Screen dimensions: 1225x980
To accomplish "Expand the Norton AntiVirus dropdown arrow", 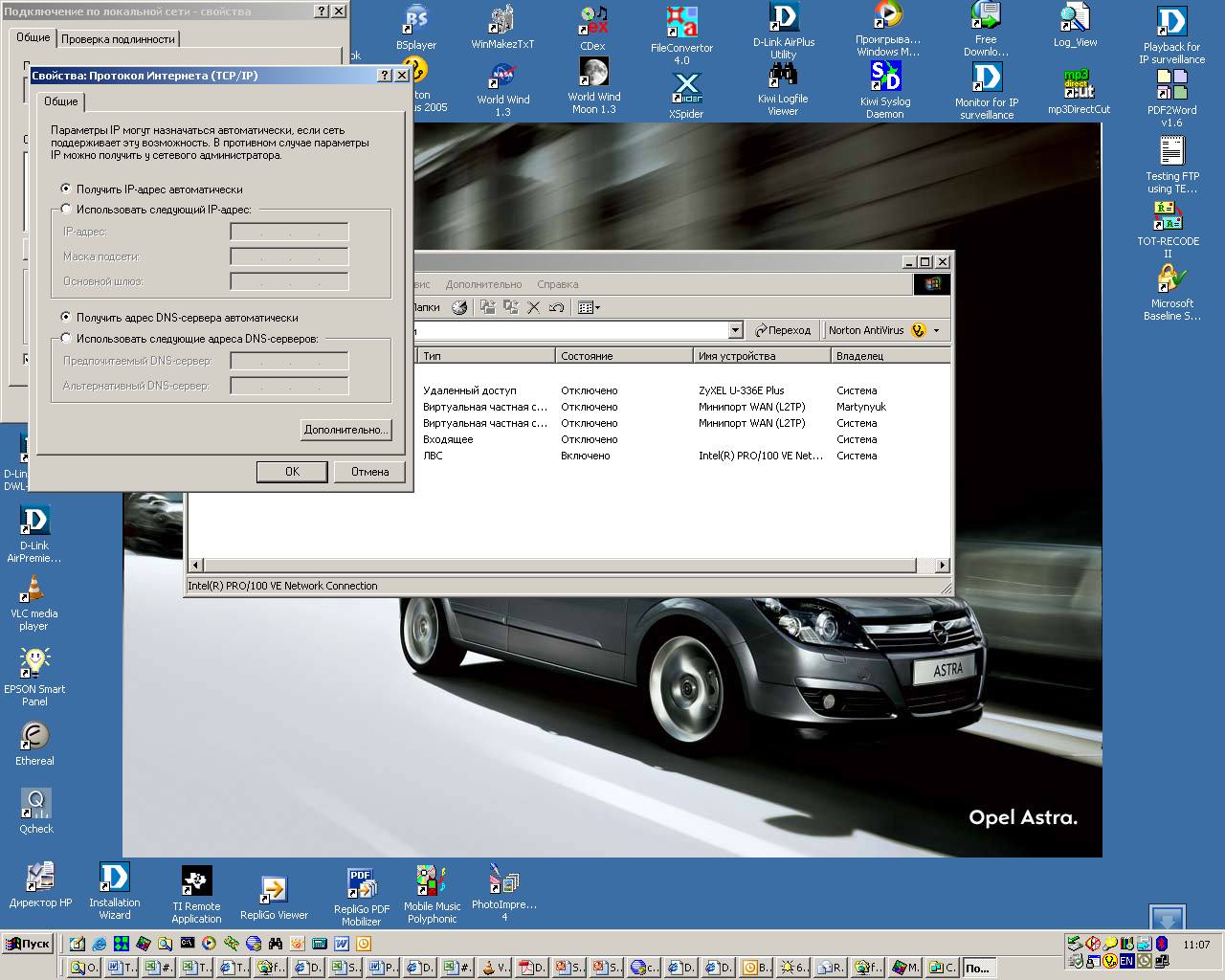I will click(x=936, y=330).
